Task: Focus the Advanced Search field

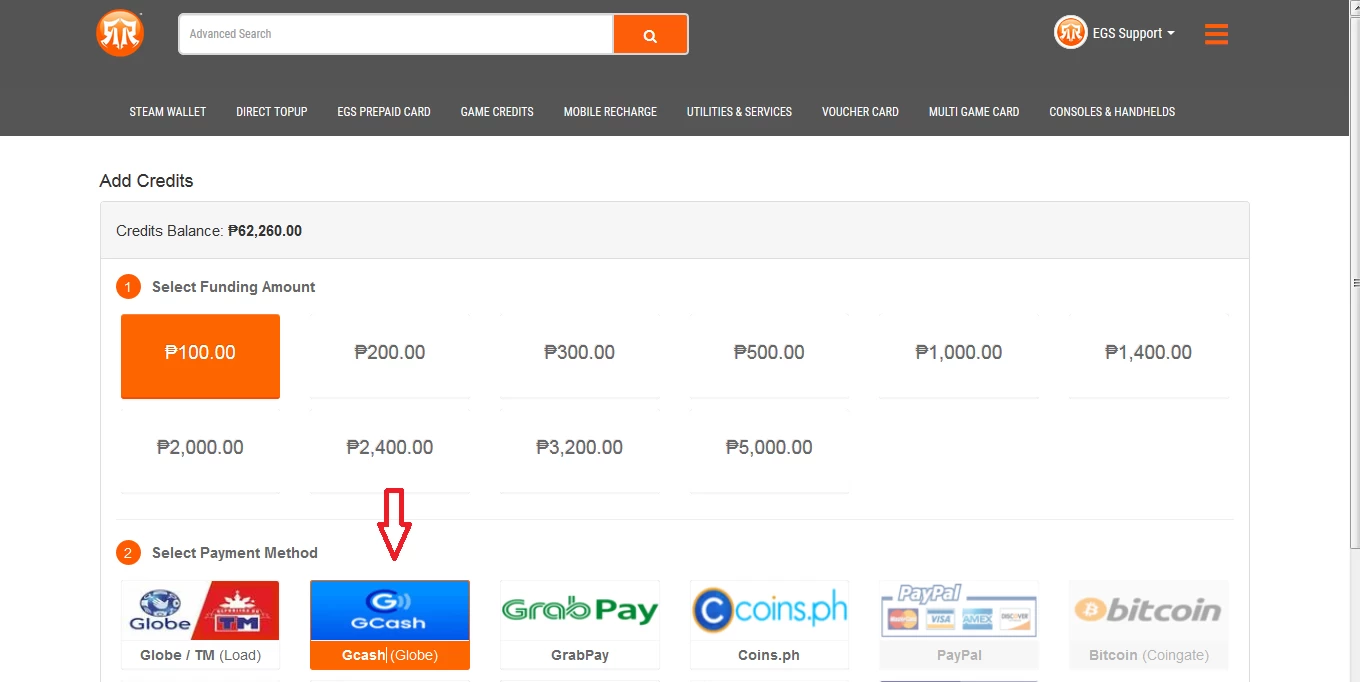Action: [396, 34]
